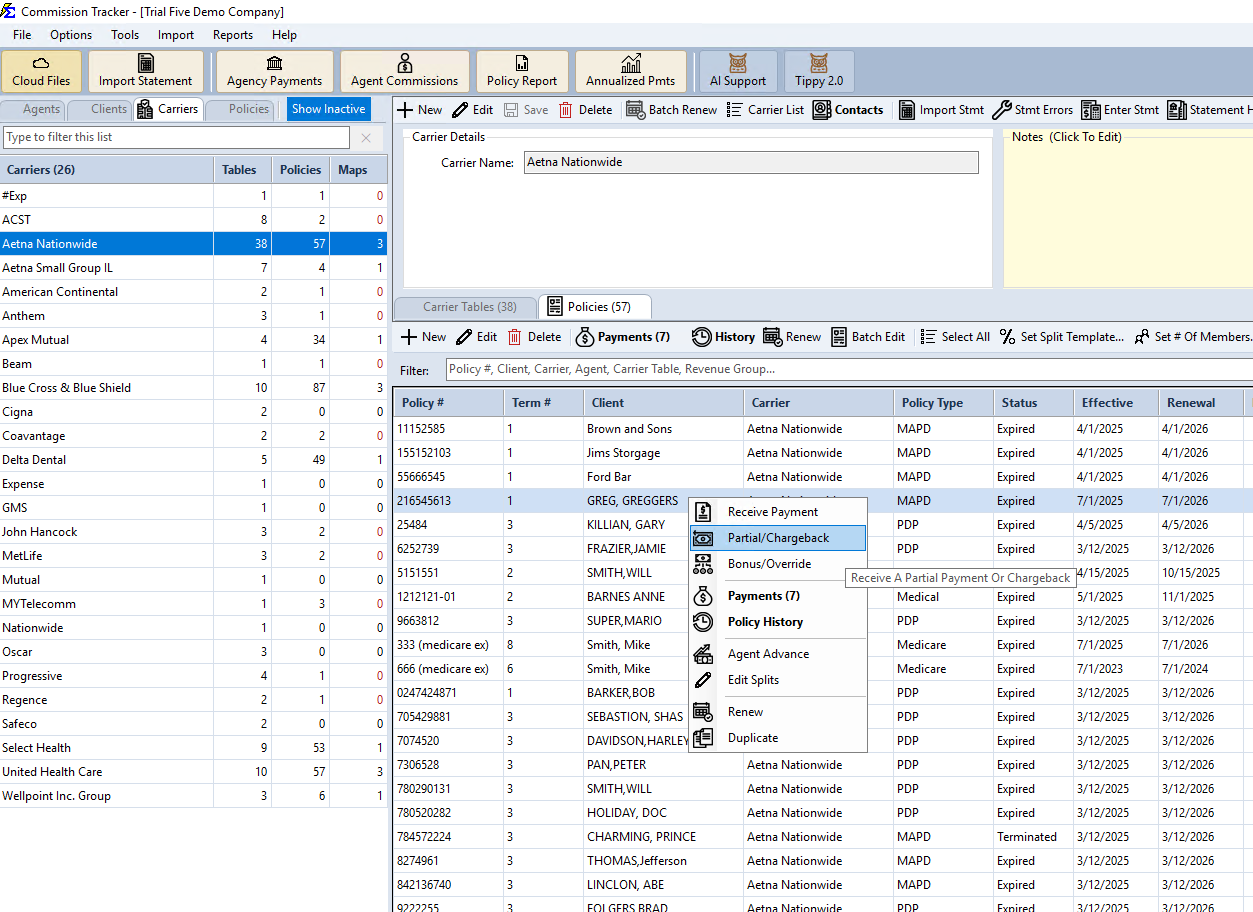The width and height of the screenshot is (1253, 912).
Task: Choose Edit Splits from context menu
Action: [x=777, y=680]
